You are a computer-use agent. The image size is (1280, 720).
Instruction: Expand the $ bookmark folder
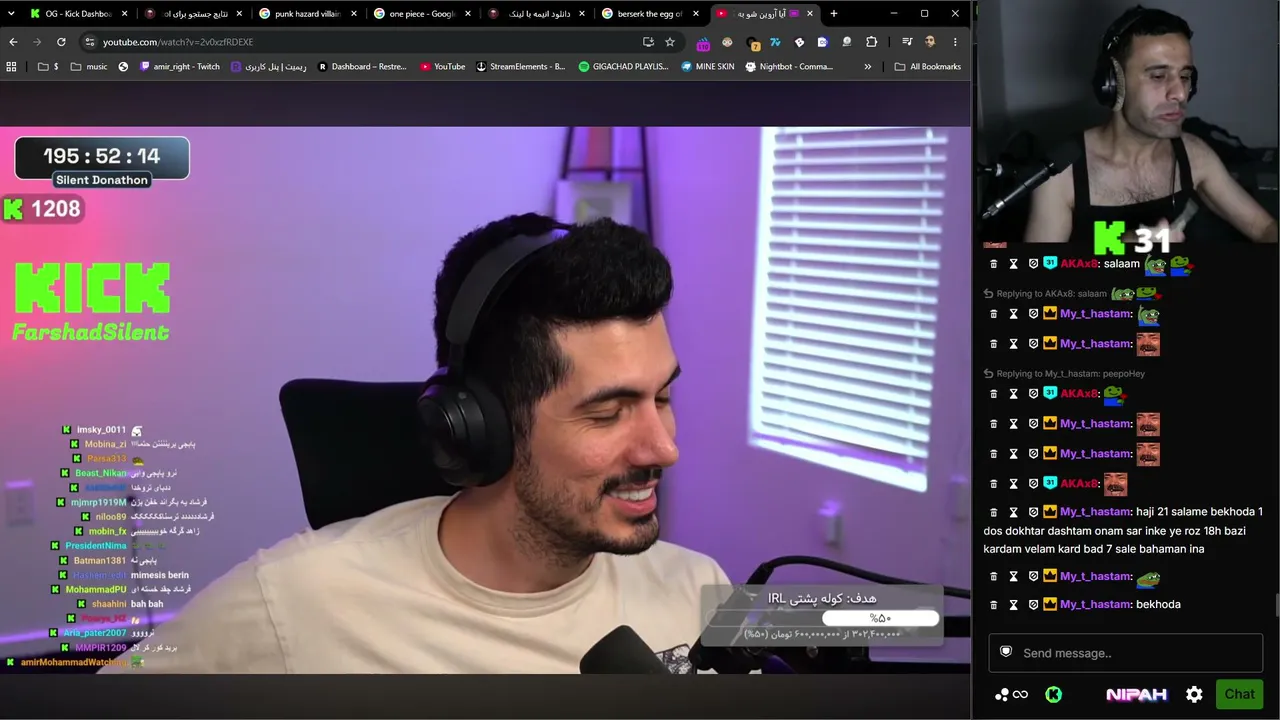click(x=48, y=67)
